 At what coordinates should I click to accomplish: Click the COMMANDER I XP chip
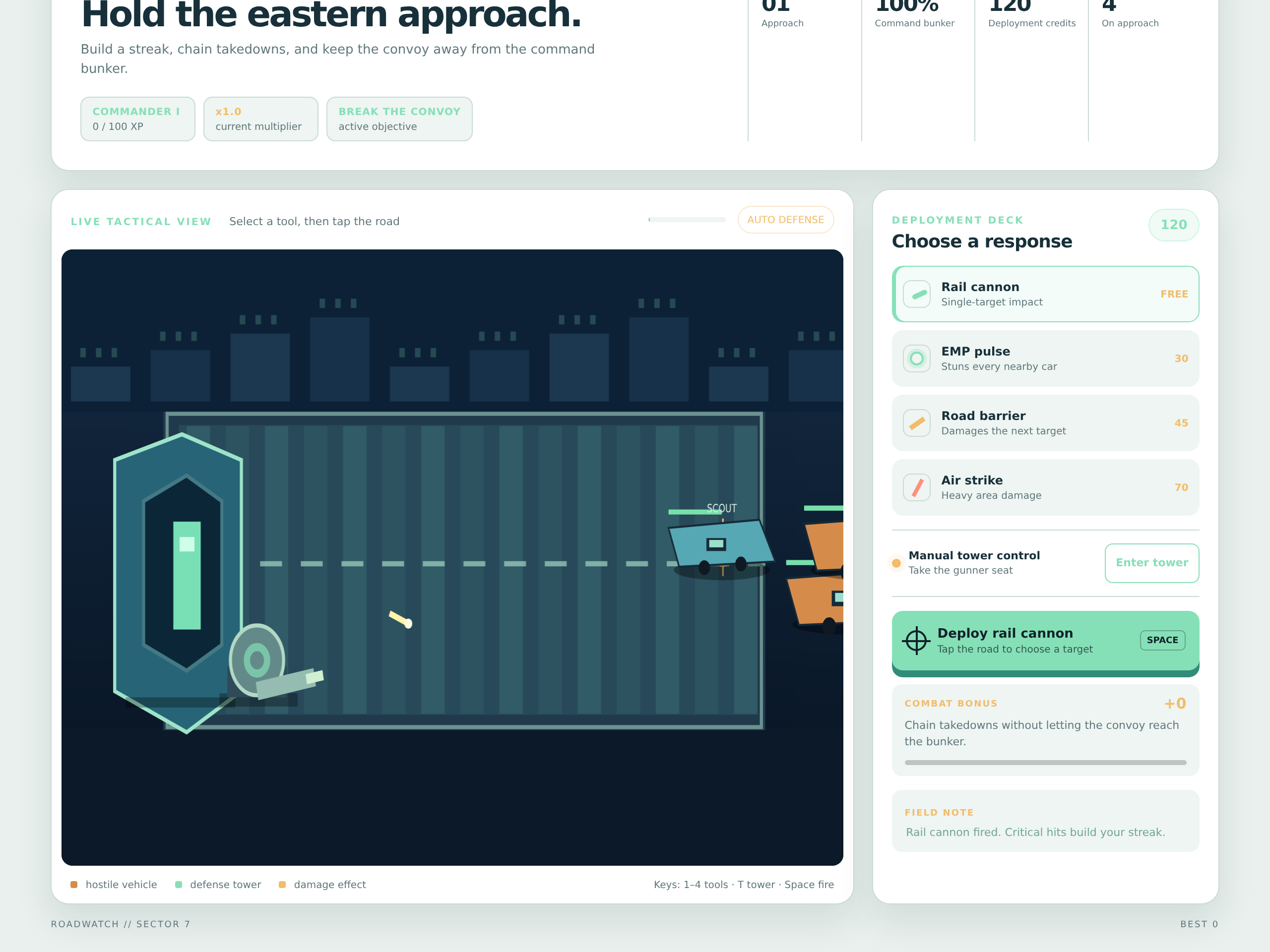[x=138, y=119]
